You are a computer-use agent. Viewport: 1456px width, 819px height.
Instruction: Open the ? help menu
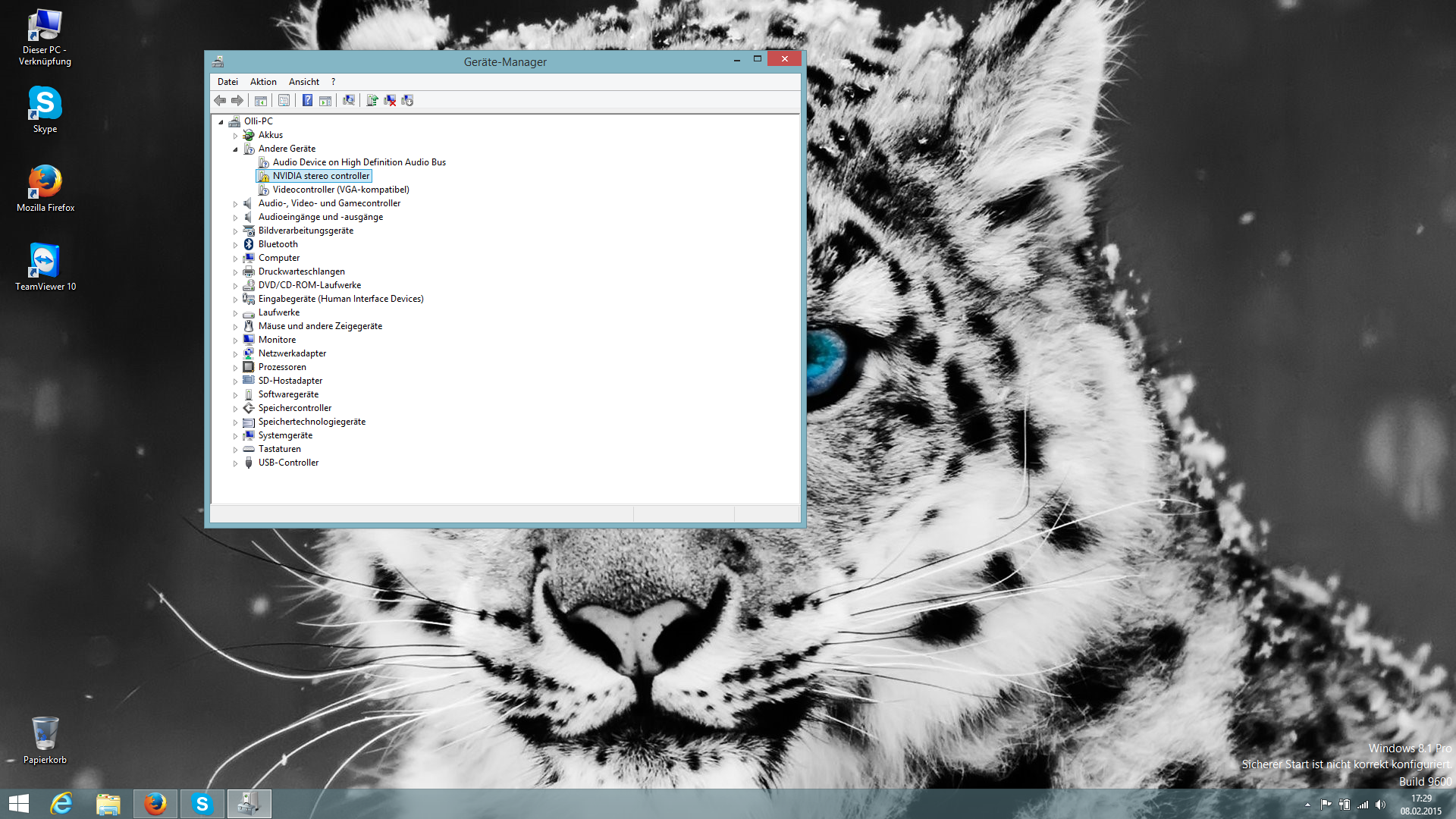333,82
